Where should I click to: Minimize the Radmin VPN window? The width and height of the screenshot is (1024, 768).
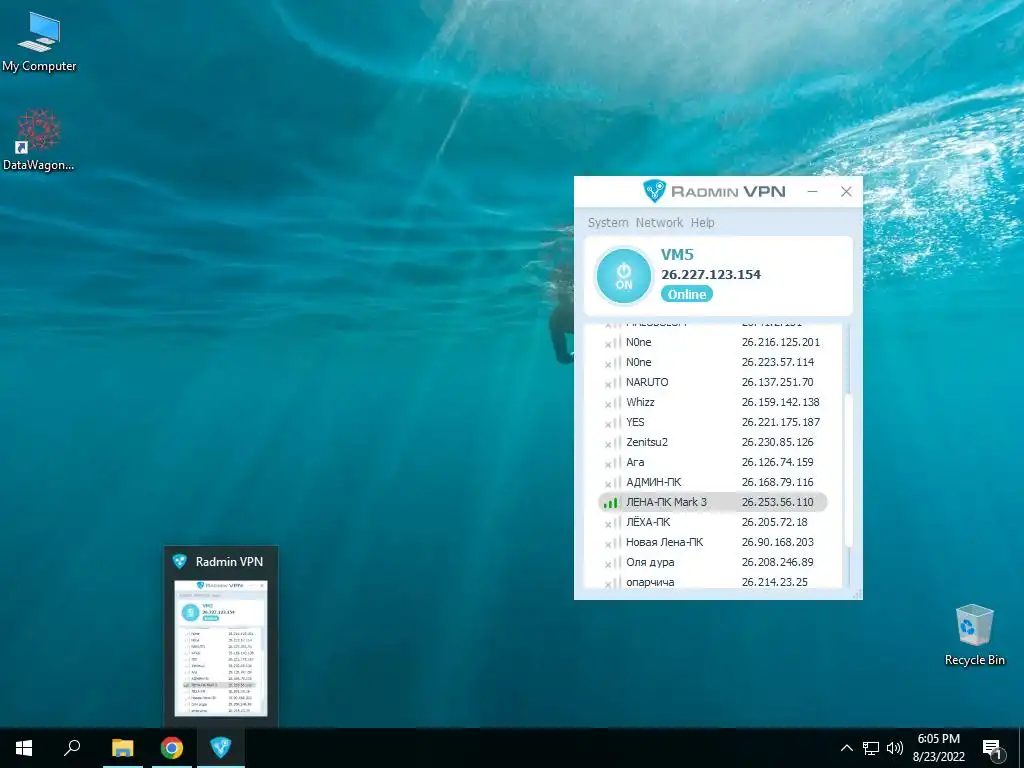click(812, 191)
